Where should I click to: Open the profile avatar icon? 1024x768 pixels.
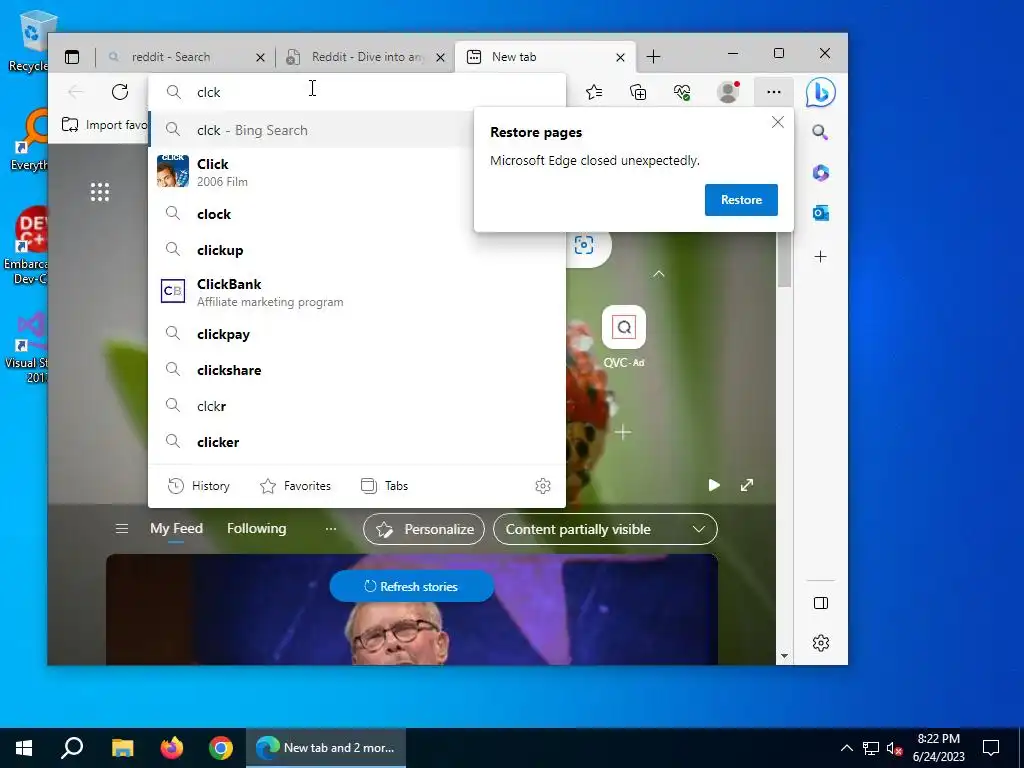(728, 92)
